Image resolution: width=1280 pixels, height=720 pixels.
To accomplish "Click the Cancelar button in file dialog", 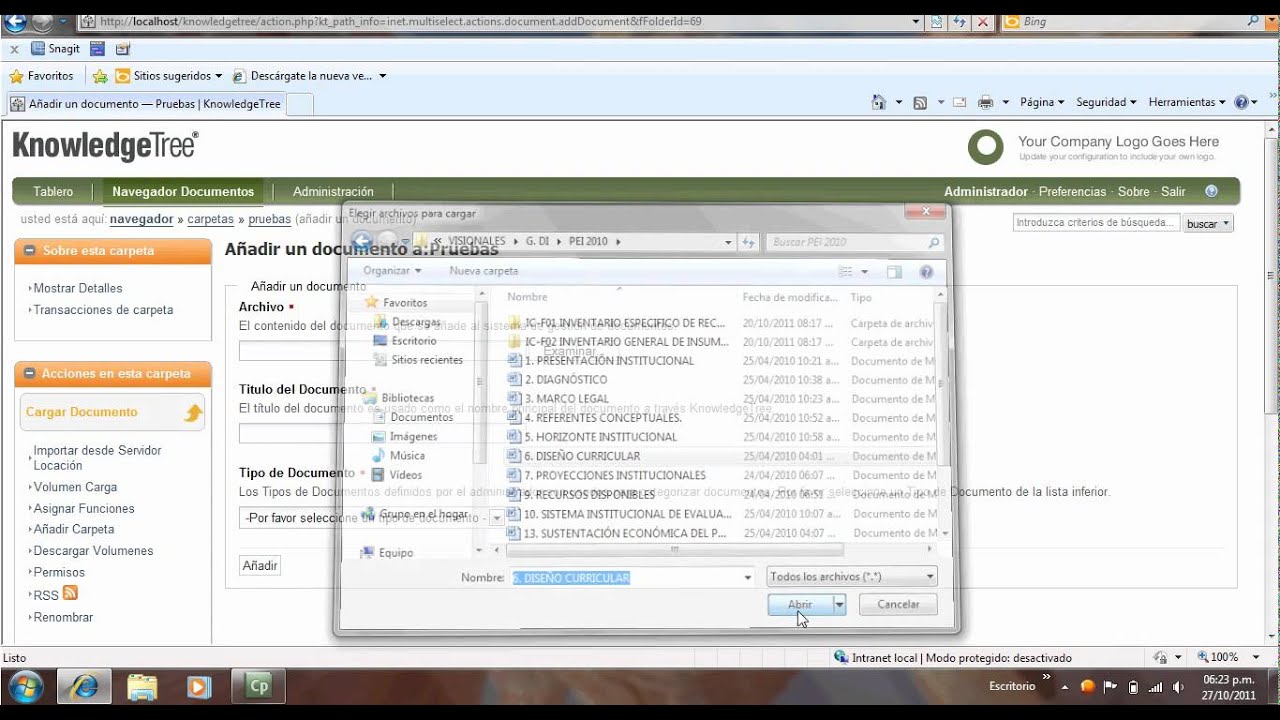I will 898,604.
